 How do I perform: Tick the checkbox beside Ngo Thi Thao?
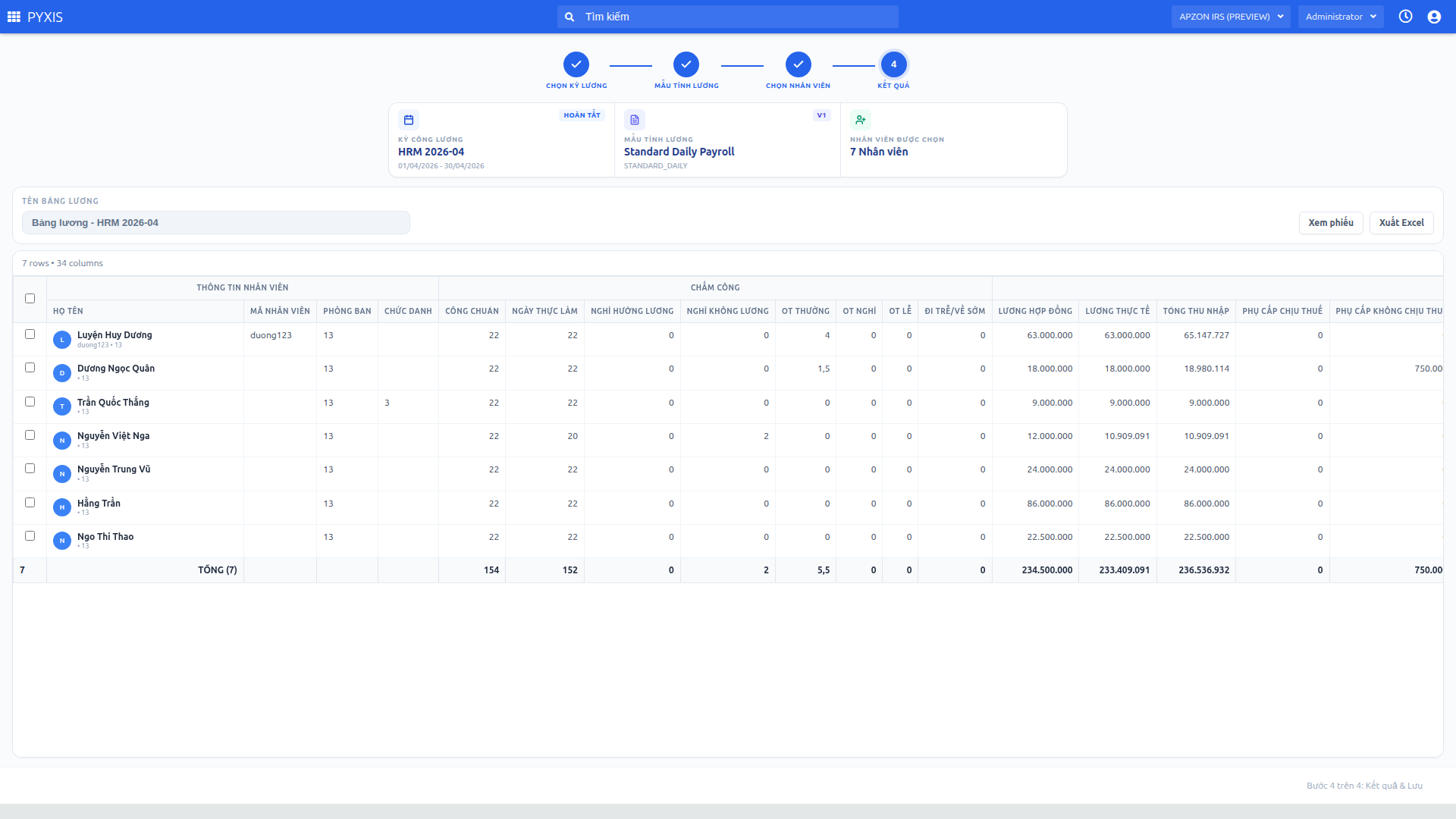pos(30,536)
